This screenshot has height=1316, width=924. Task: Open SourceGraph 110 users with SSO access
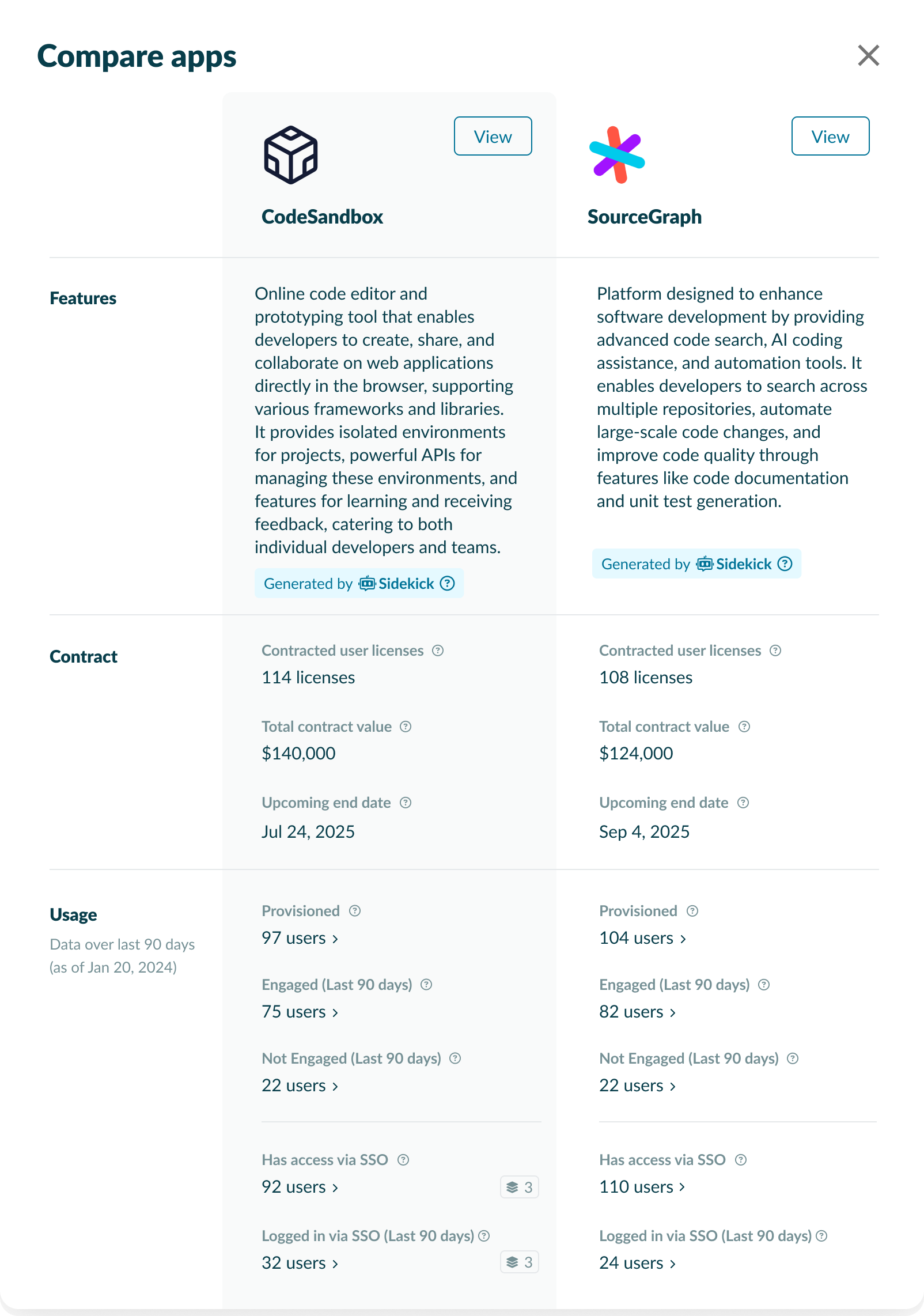tap(642, 1187)
